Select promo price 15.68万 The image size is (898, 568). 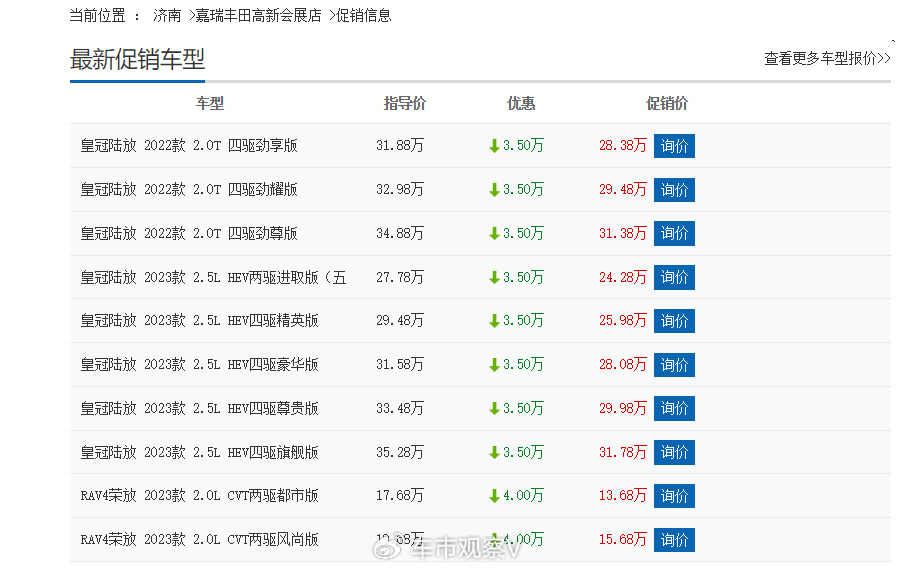(x=623, y=539)
